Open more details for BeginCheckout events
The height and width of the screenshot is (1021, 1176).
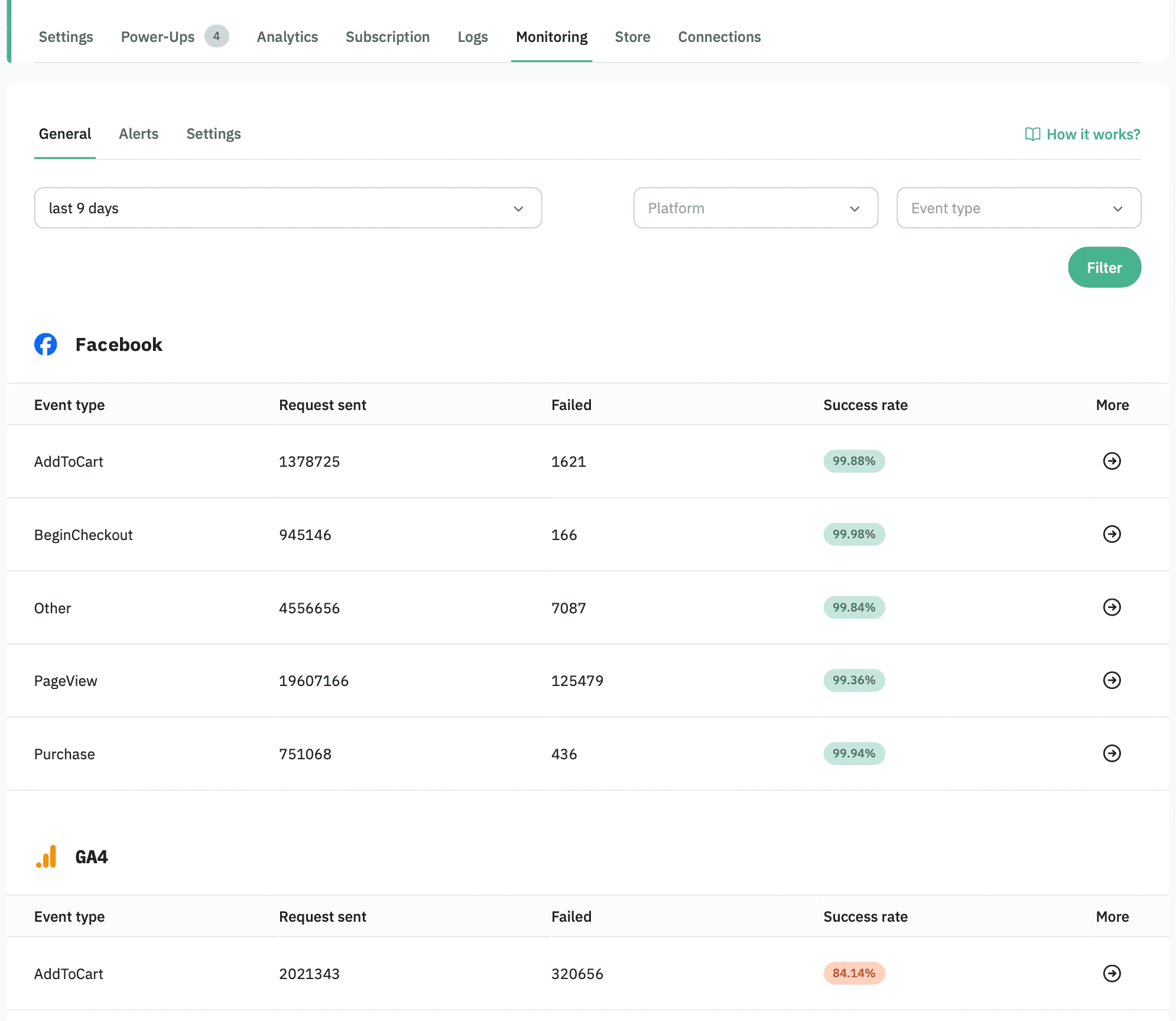(x=1112, y=535)
